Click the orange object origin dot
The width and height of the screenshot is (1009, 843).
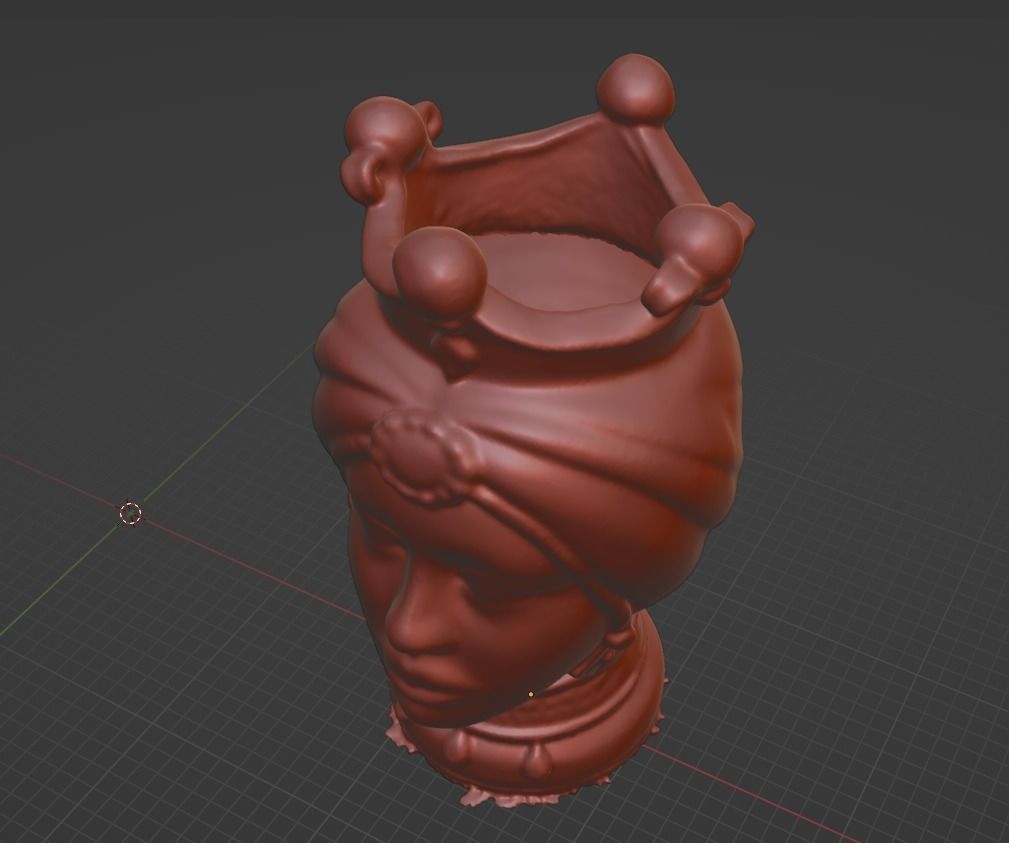(530, 694)
